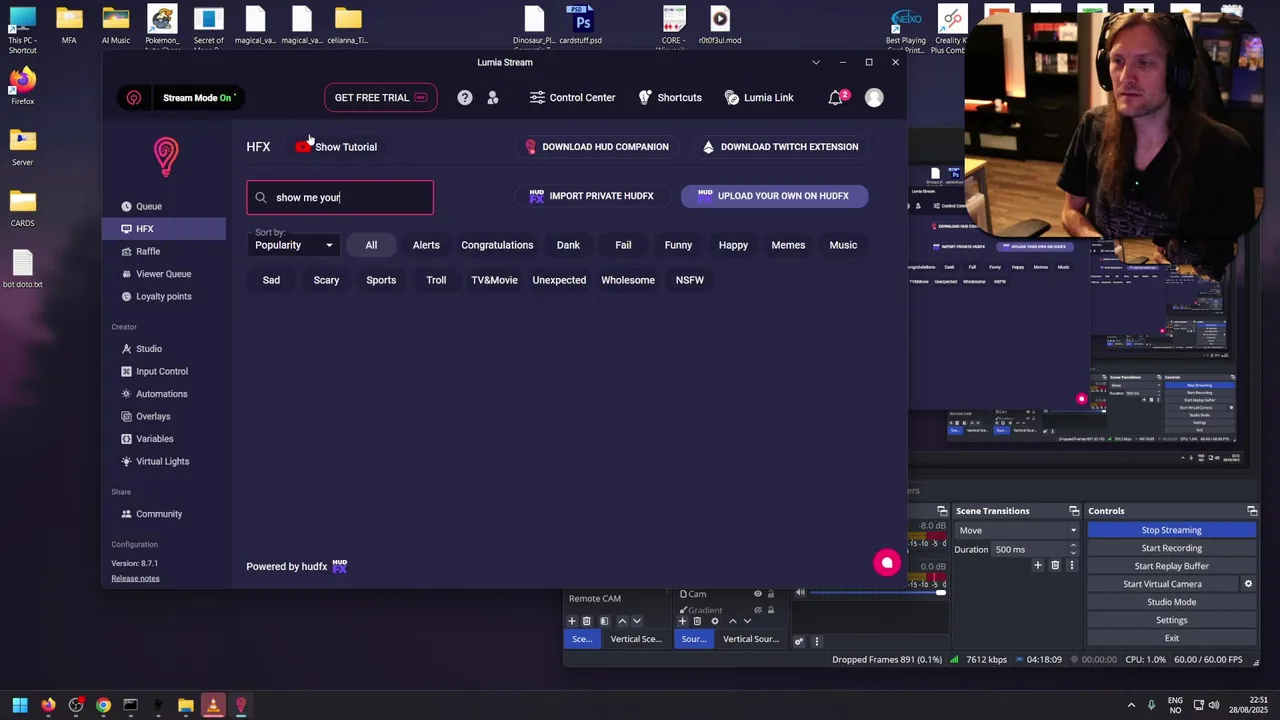This screenshot has height=720, width=1280.
Task: Click GET FREE TRIAL button
Action: (380, 98)
